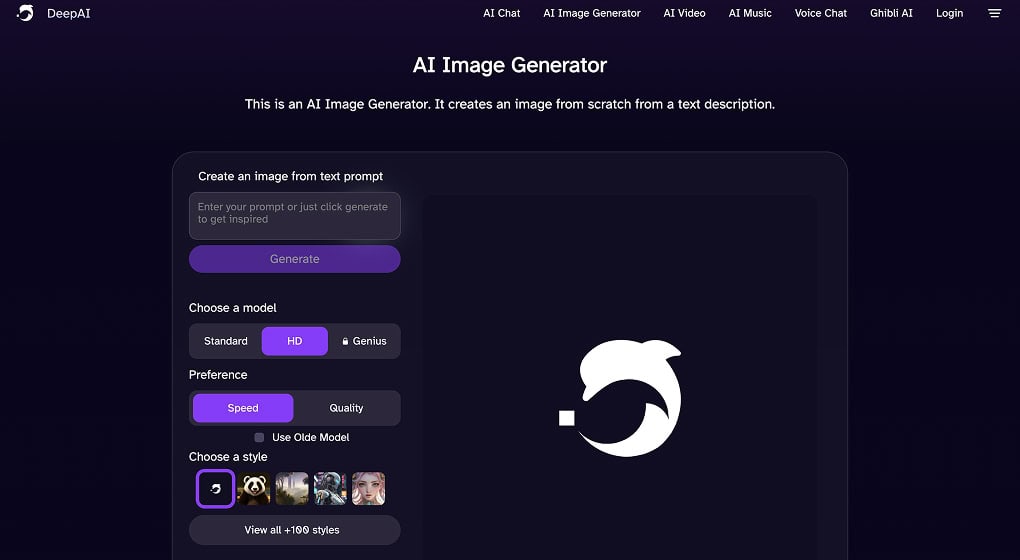Click the Login link
This screenshot has width=1020, height=560.
point(950,13)
